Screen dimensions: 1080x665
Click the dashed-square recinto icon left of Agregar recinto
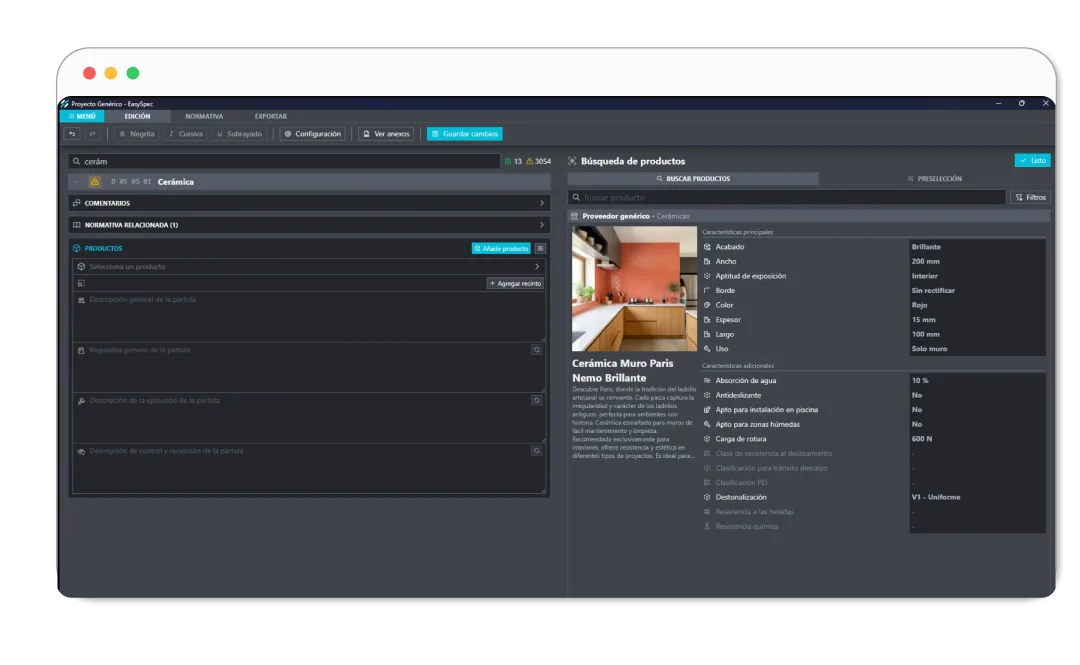click(81, 283)
